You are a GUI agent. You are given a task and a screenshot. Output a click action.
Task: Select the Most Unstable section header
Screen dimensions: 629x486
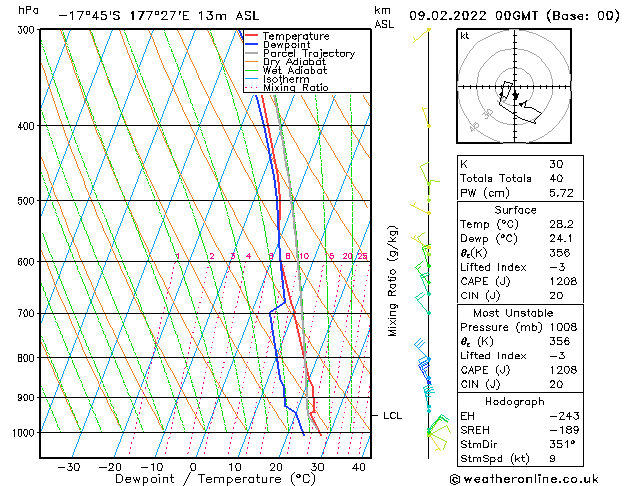coord(515,312)
